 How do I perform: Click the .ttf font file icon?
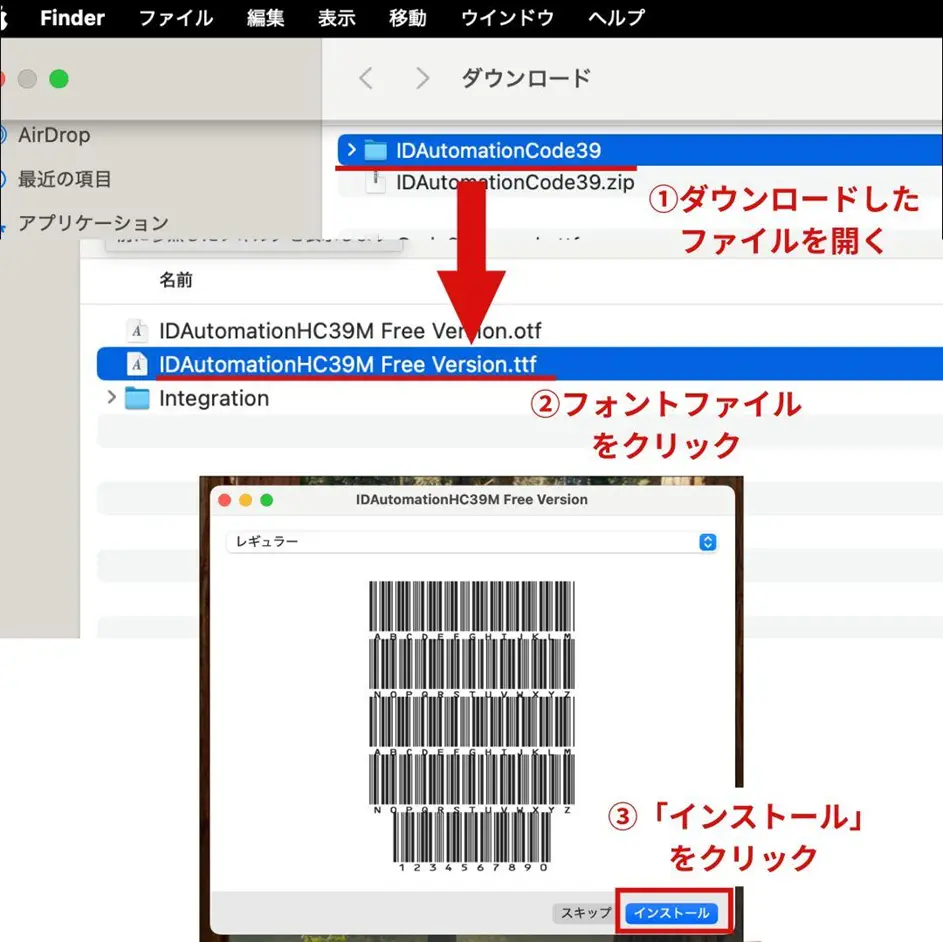pyautogui.click(x=137, y=364)
